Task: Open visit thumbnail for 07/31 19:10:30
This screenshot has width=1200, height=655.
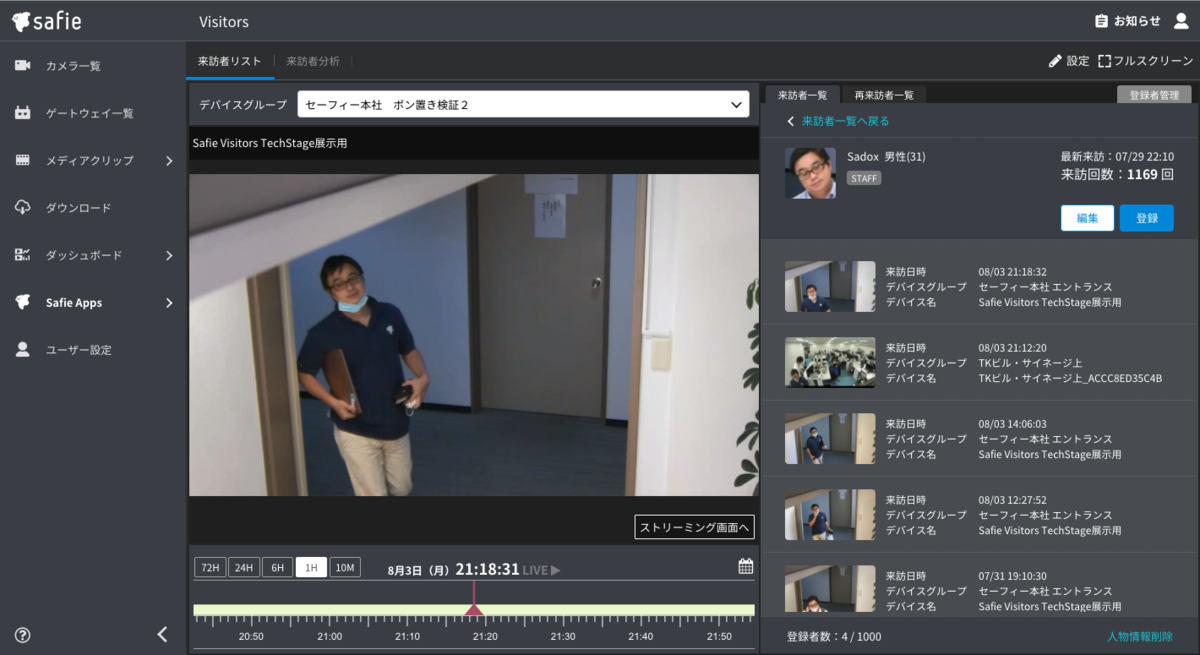Action: [830, 588]
